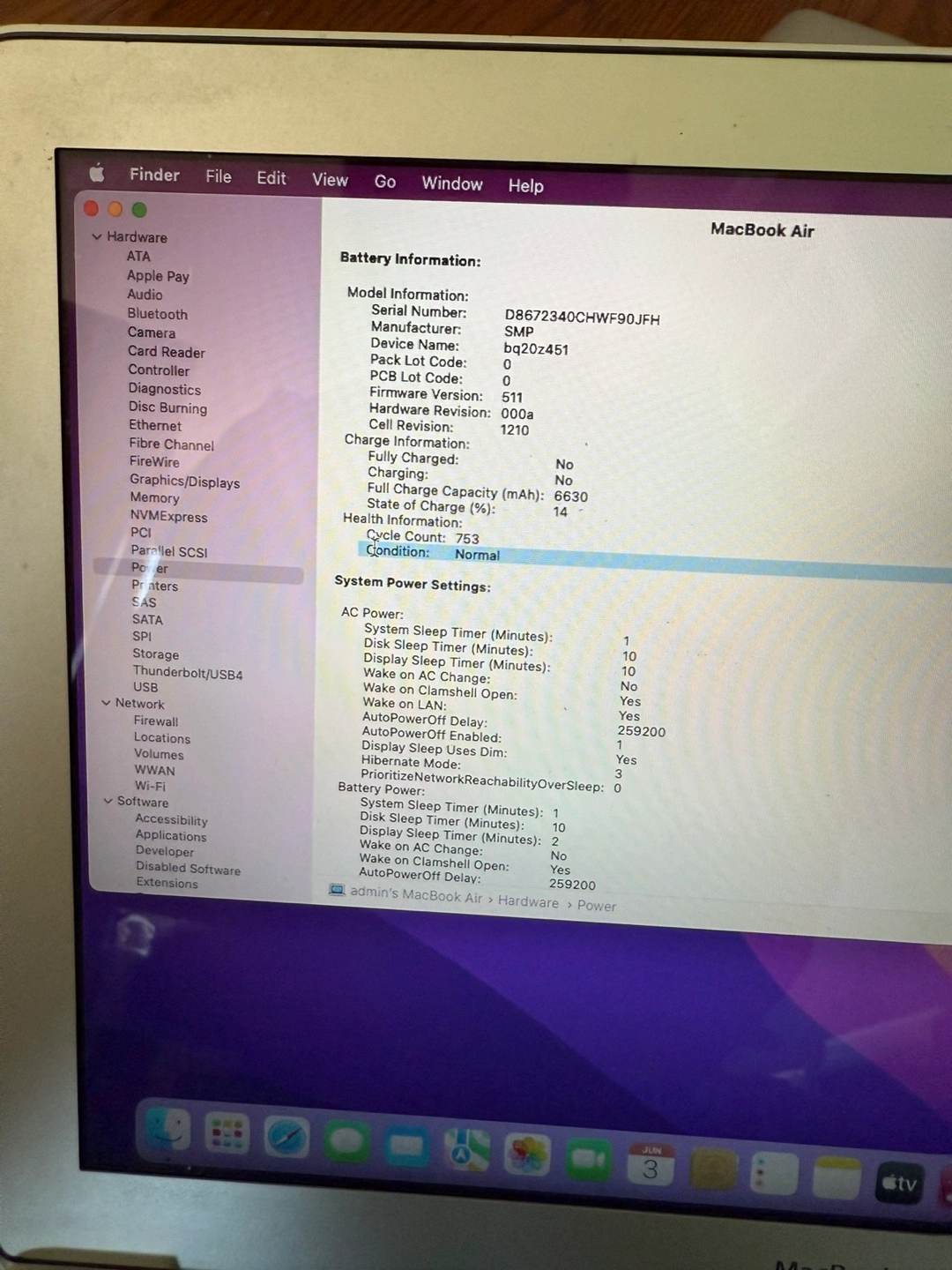
Task: Select FireWire in the sidebar
Action: [154, 461]
